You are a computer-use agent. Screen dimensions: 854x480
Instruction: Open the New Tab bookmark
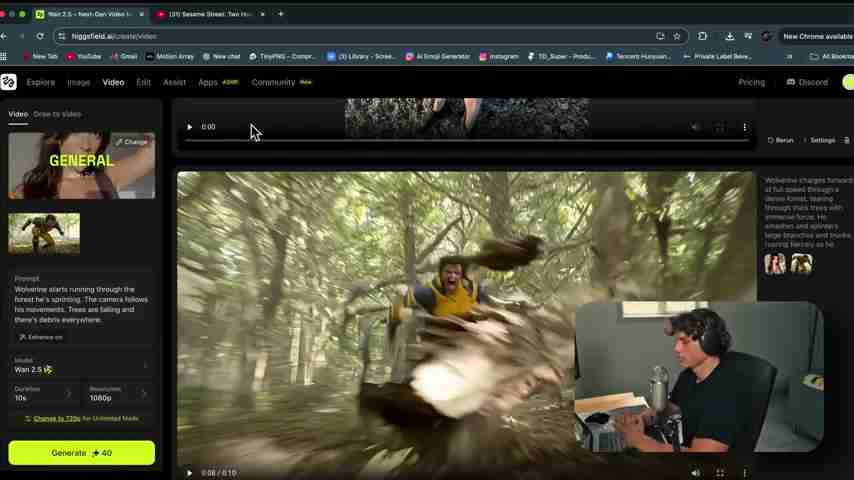pos(40,56)
